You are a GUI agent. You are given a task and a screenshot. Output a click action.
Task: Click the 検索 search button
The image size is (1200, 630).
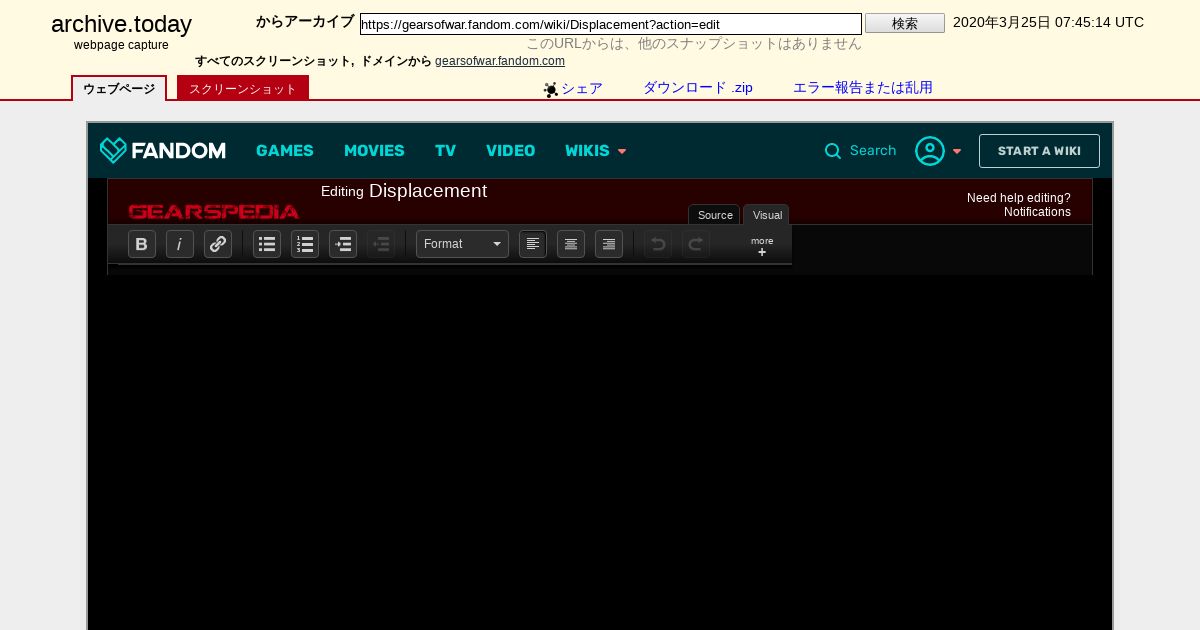coord(905,23)
